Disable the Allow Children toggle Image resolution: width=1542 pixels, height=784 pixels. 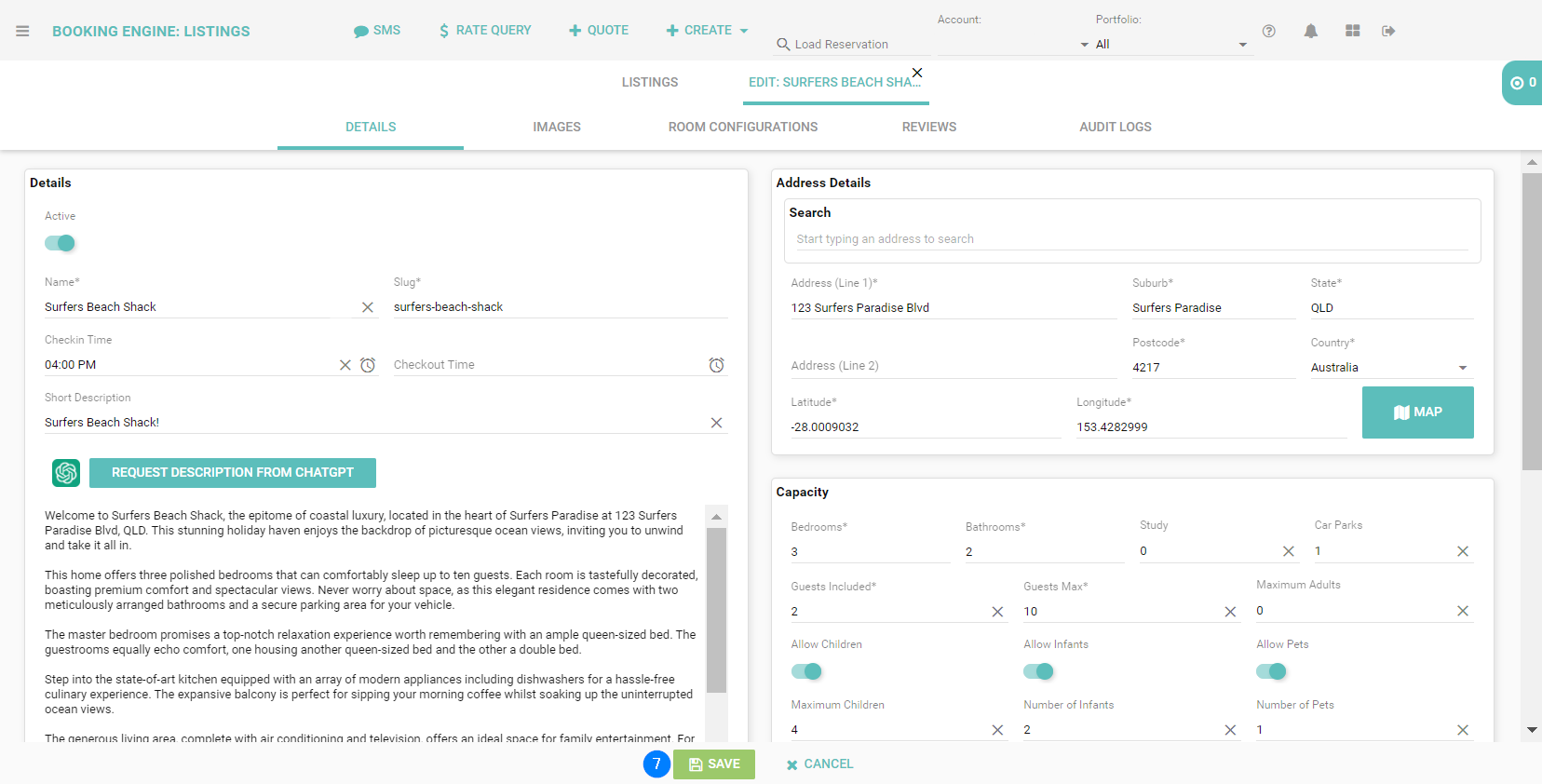pyautogui.click(x=806, y=671)
